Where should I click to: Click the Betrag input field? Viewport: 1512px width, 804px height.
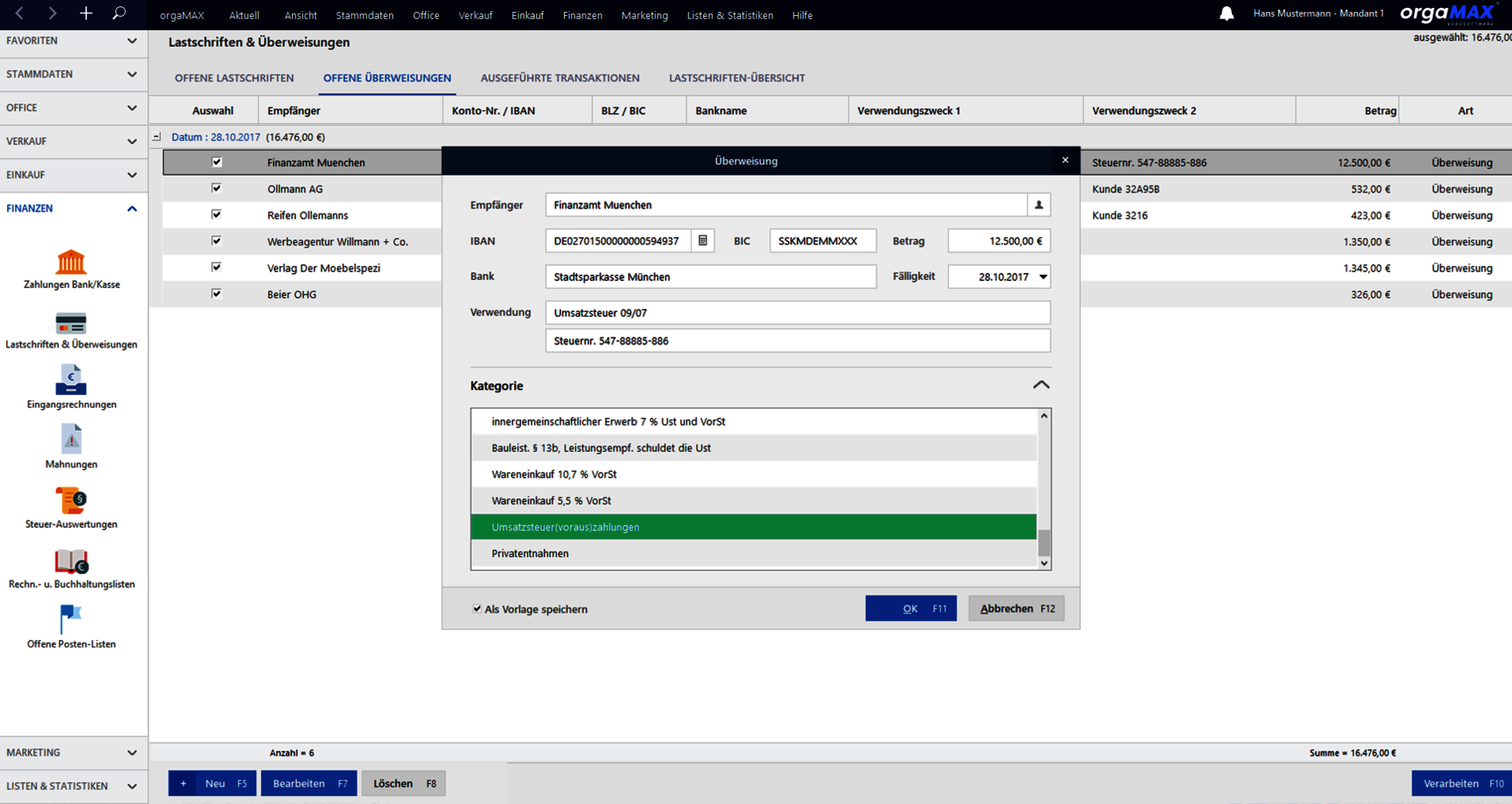pyautogui.click(x=999, y=241)
